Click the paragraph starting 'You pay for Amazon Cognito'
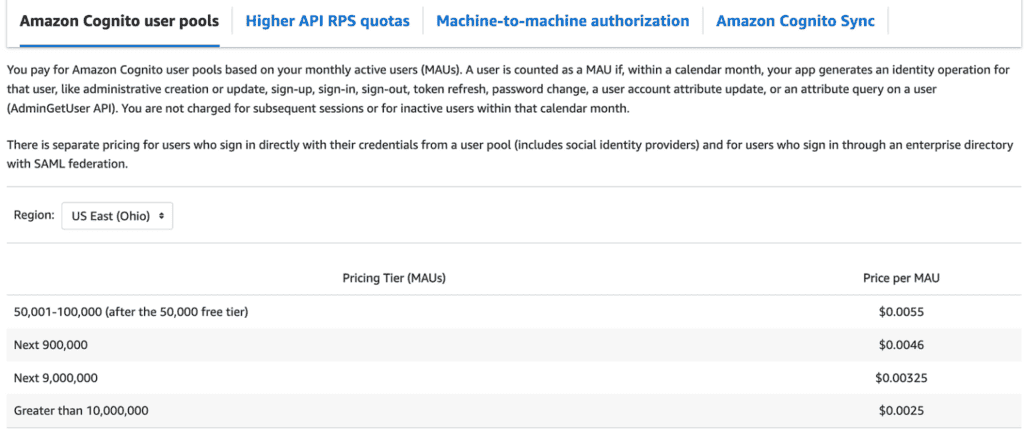The width and height of the screenshot is (1024, 443). [x=509, y=90]
